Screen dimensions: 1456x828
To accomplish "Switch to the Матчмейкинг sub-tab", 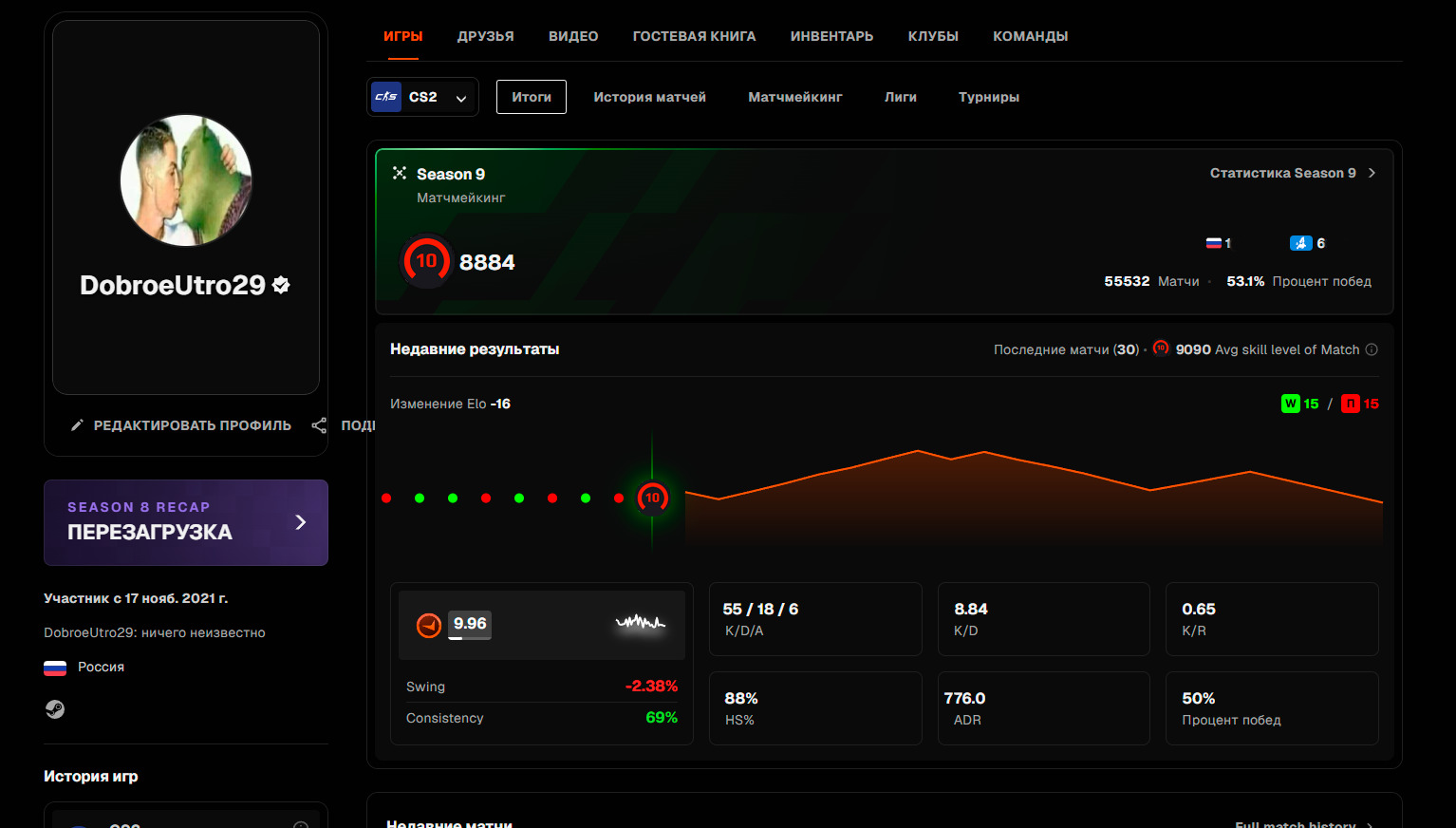I will (x=795, y=97).
